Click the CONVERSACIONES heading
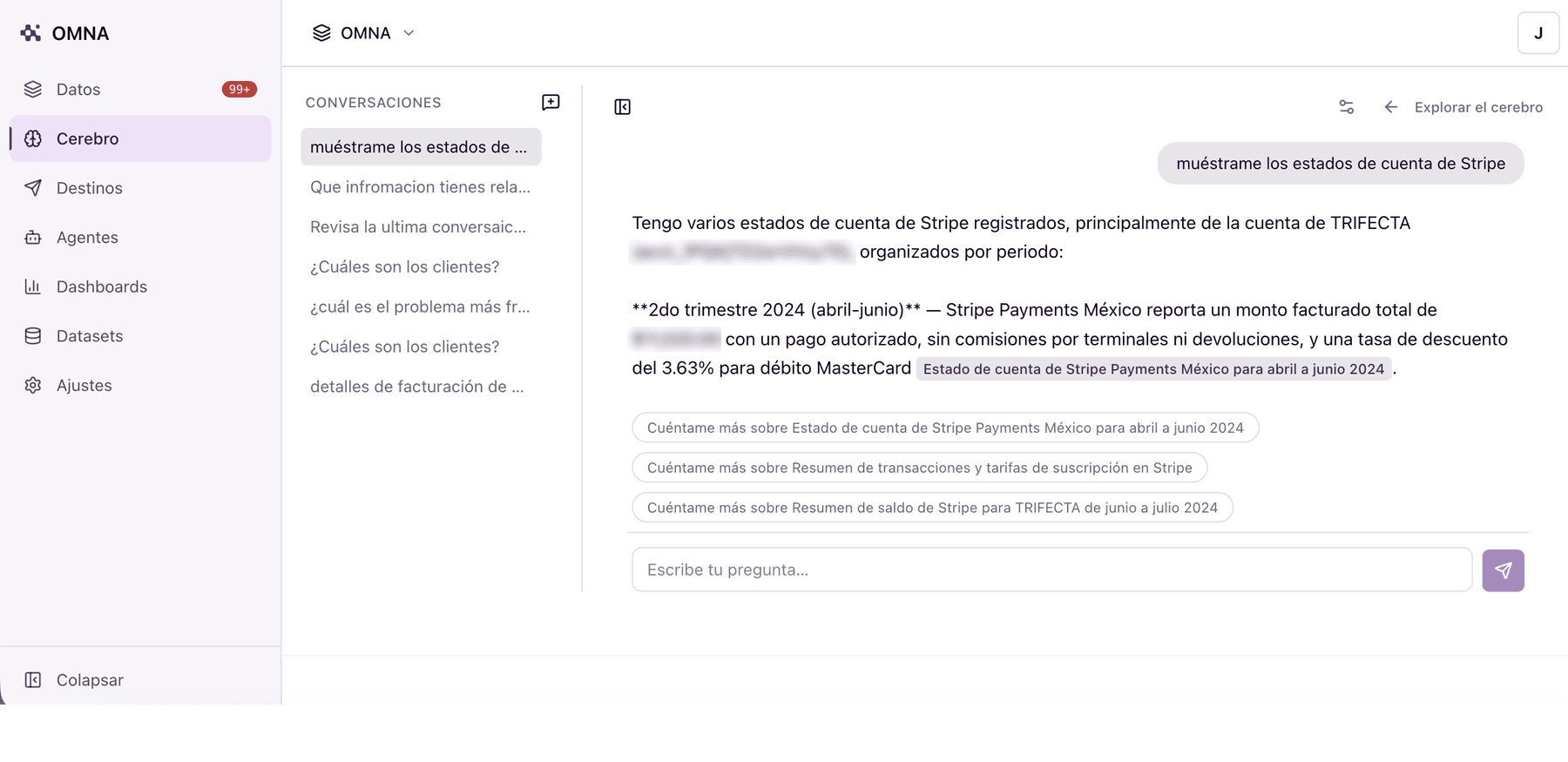The width and height of the screenshot is (1568, 762). [x=373, y=103]
